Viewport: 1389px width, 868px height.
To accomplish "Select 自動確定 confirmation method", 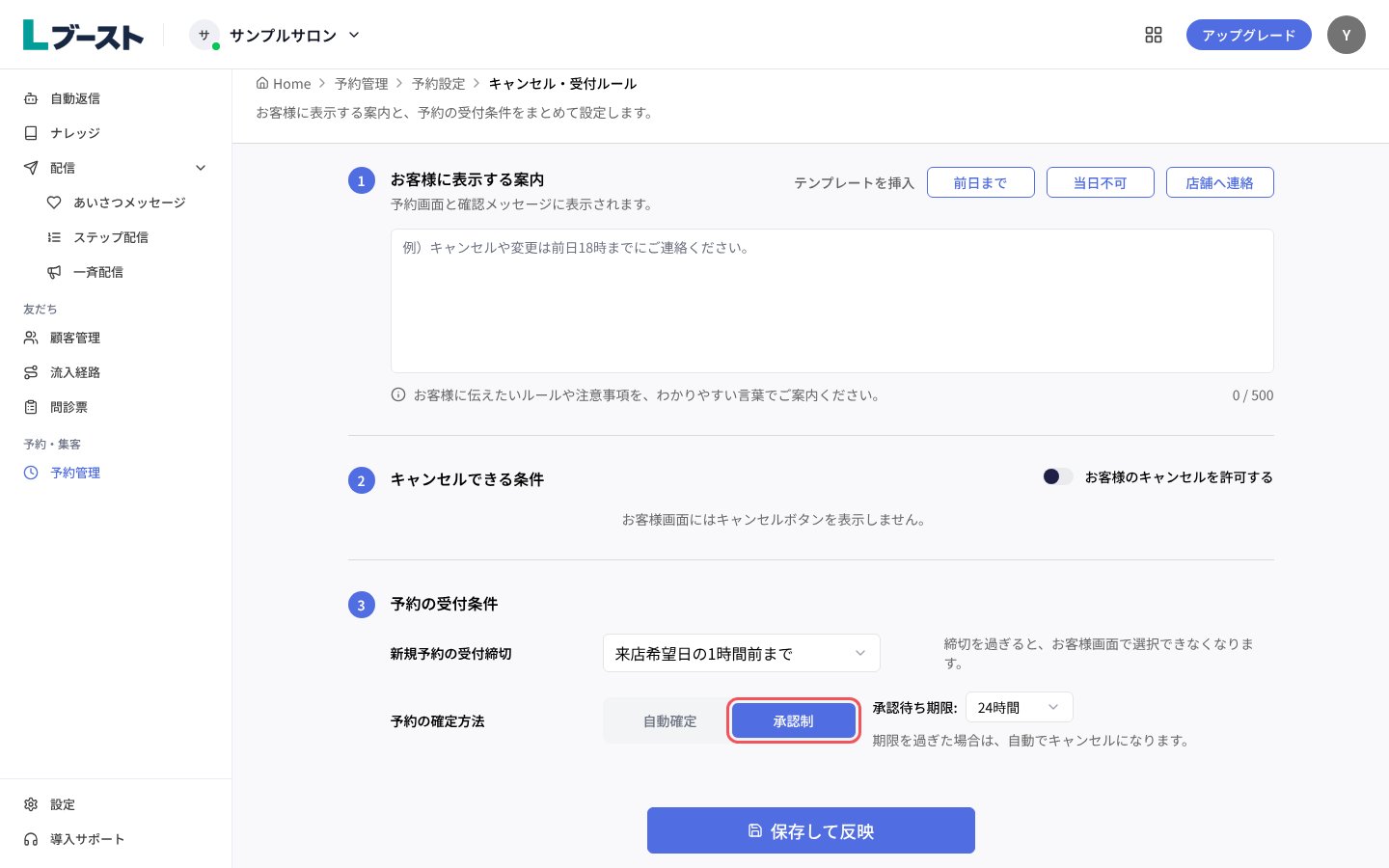I will point(669,721).
